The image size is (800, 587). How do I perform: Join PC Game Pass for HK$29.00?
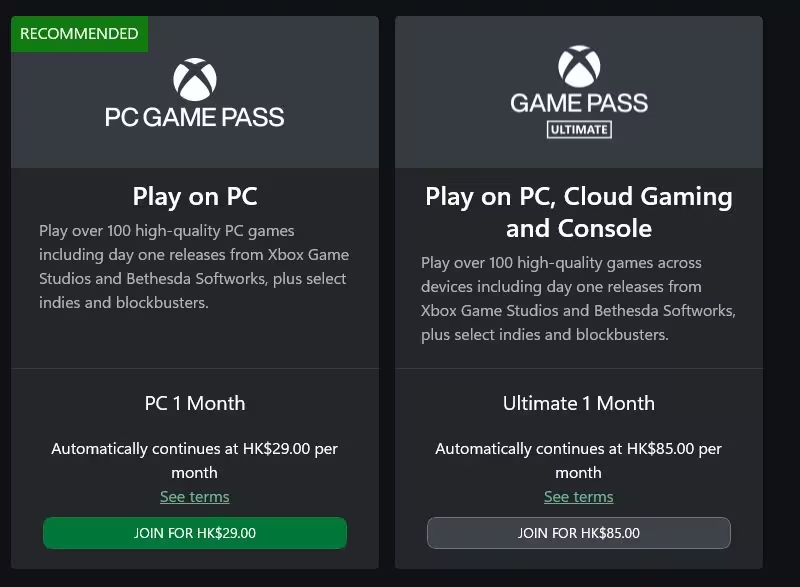pyautogui.click(x=195, y=533)
